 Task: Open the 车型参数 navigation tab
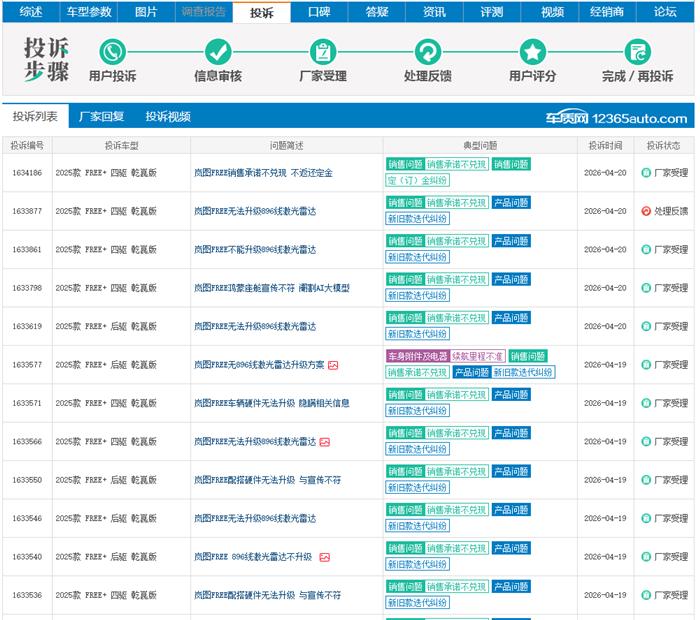point(89,12)
